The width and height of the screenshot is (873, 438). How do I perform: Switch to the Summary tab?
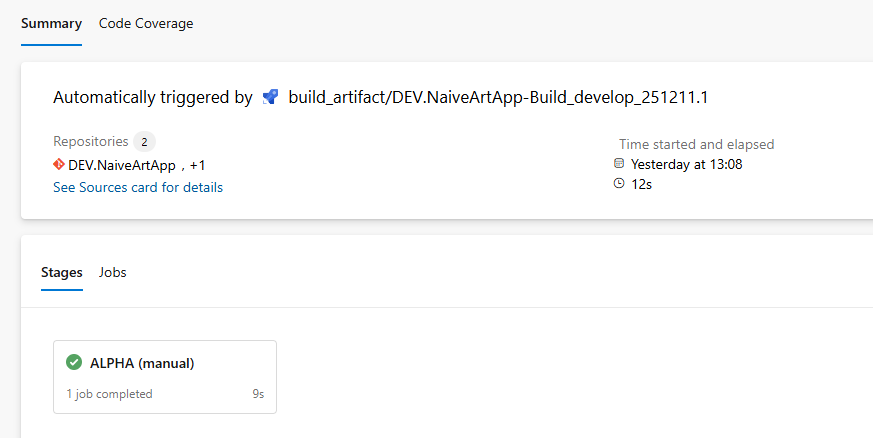pyautogui.click(x=51, y=24)
